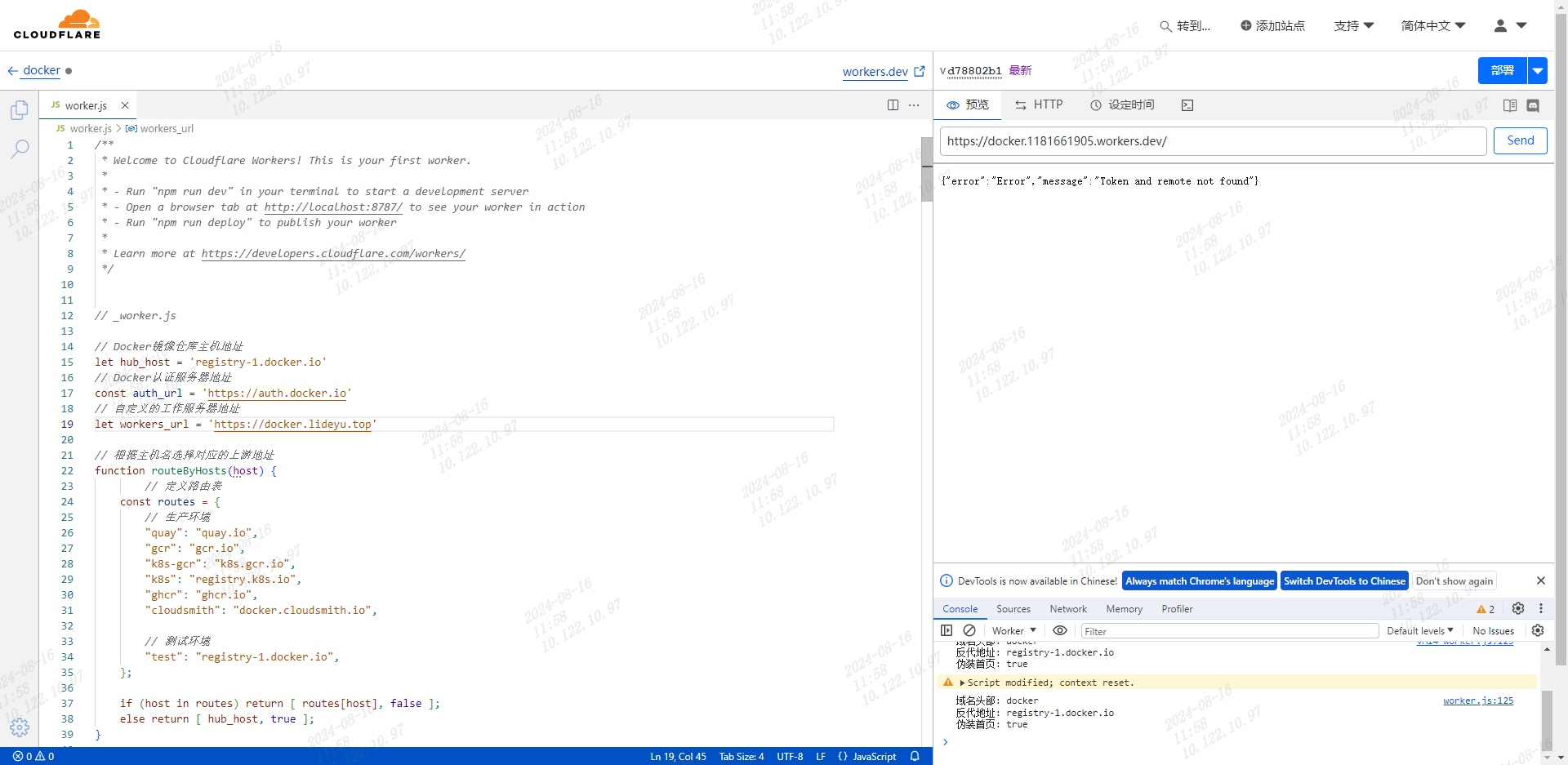Click the status bar notifications bell
This screenshot has height=765, width=1568.
915,756
